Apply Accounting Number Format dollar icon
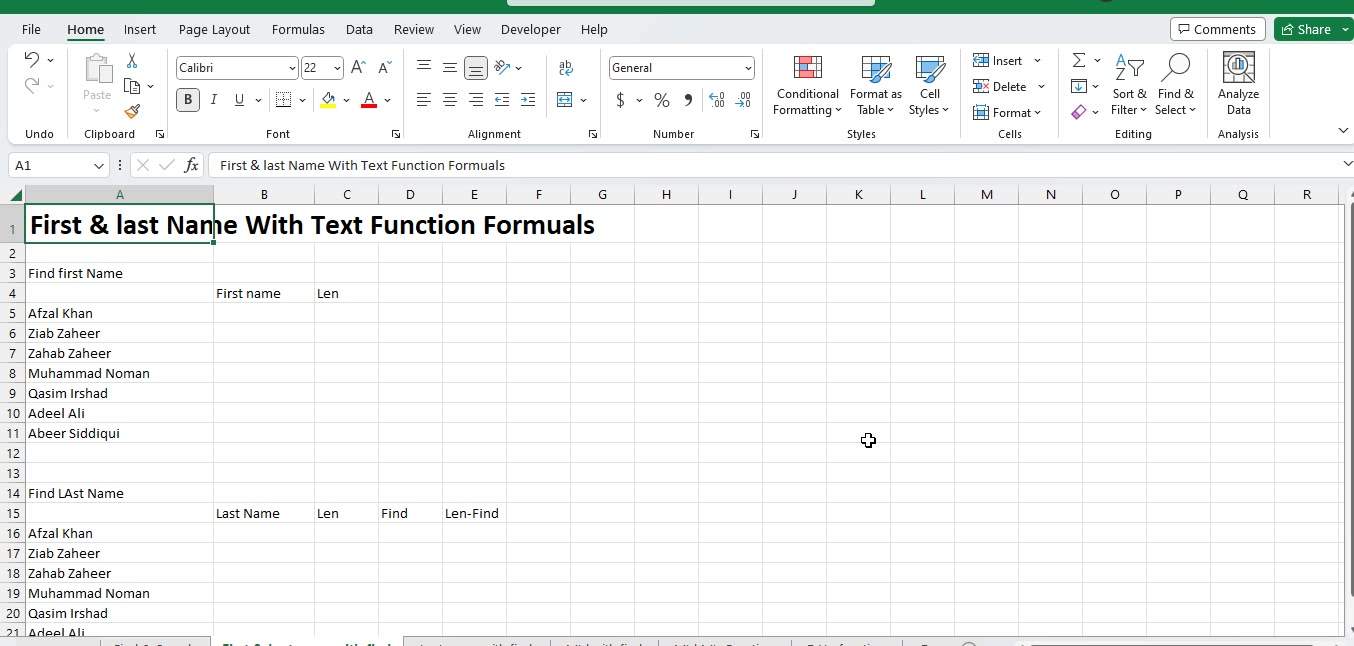The image size is (1354, 646). point(621,100)
